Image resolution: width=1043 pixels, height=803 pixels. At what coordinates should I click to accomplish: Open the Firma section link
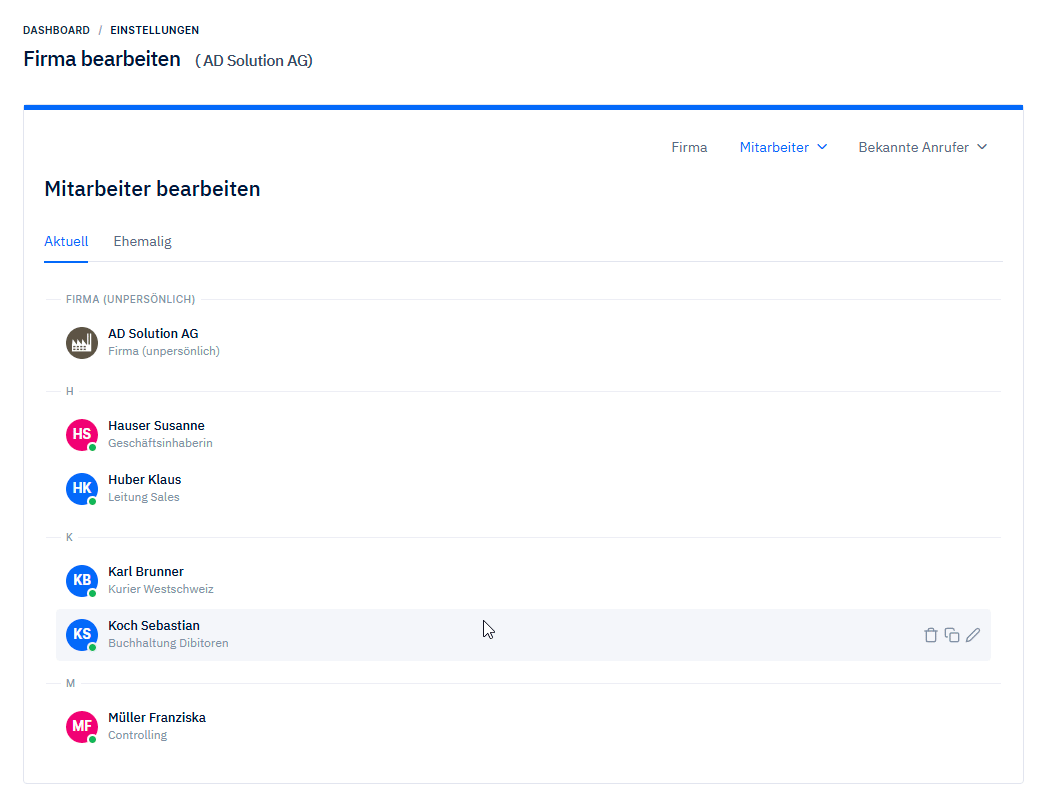pos(689,147)
